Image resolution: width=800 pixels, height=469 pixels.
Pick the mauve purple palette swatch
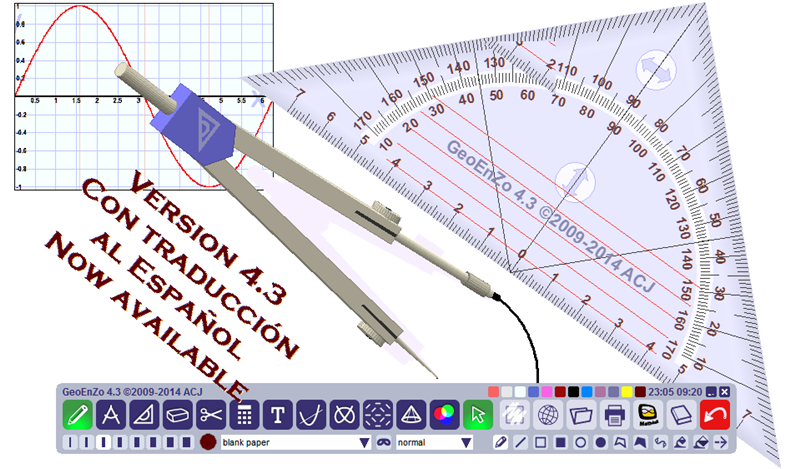(600, 392)
